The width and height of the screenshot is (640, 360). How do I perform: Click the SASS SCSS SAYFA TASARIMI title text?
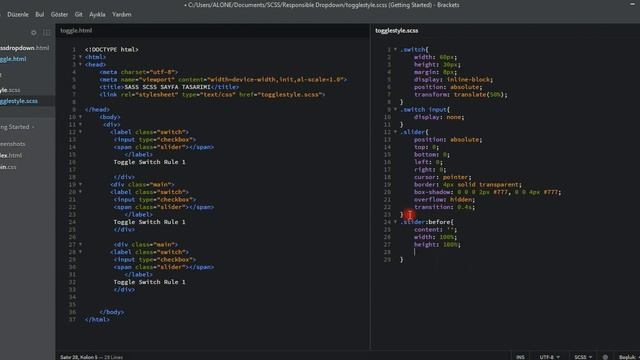167,87
